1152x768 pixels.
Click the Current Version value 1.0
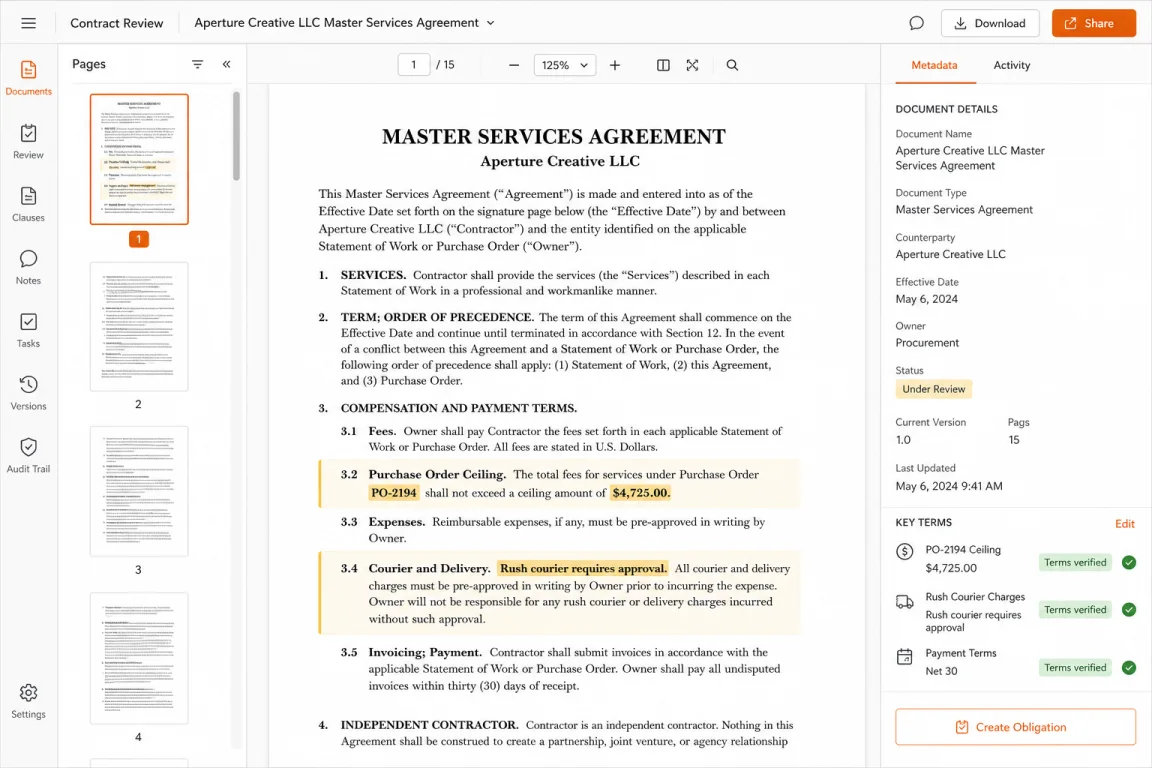pyautogui.click(x=903, y=439)
